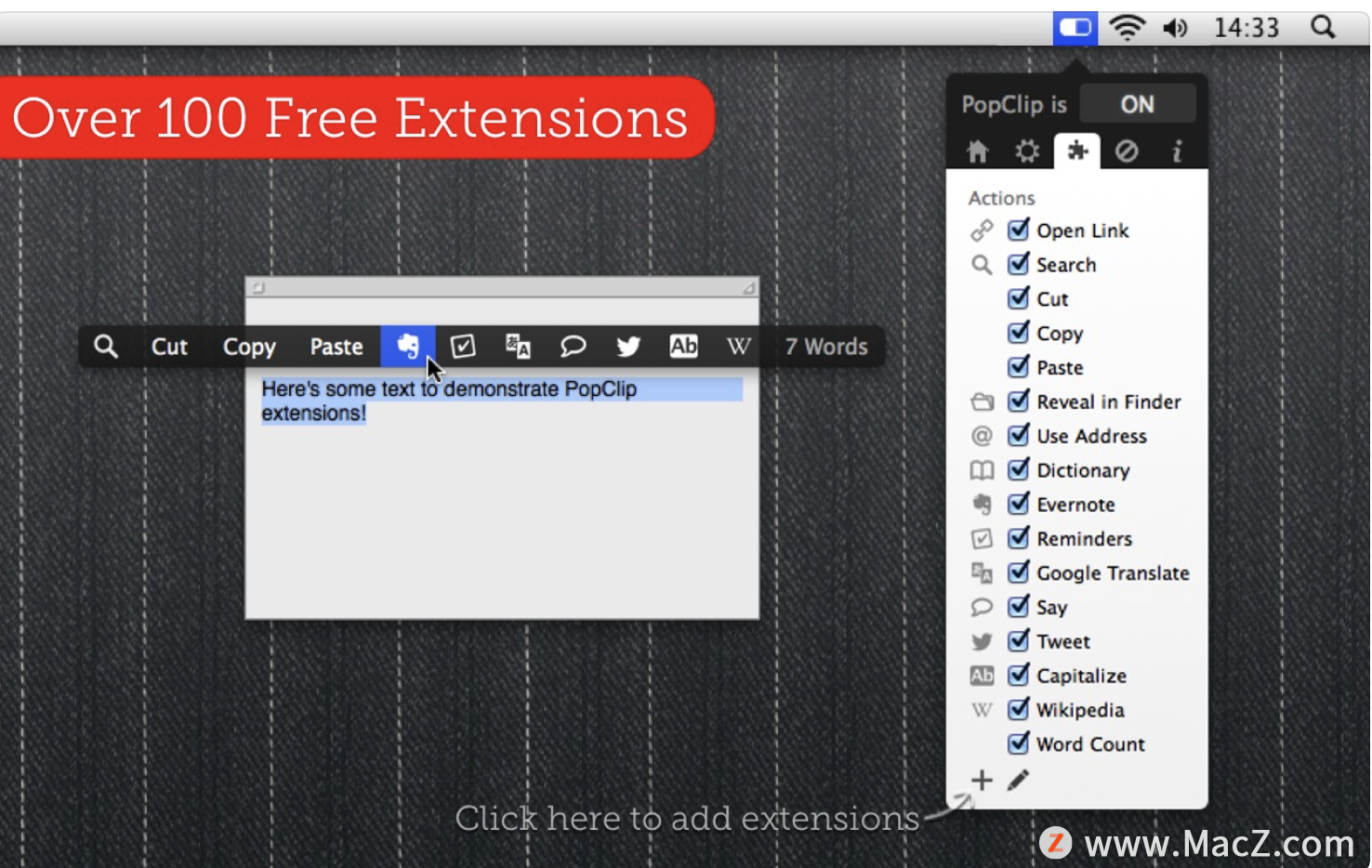
Task: Click the Reminders icon in PopClip bar
Action: (463, 347)
